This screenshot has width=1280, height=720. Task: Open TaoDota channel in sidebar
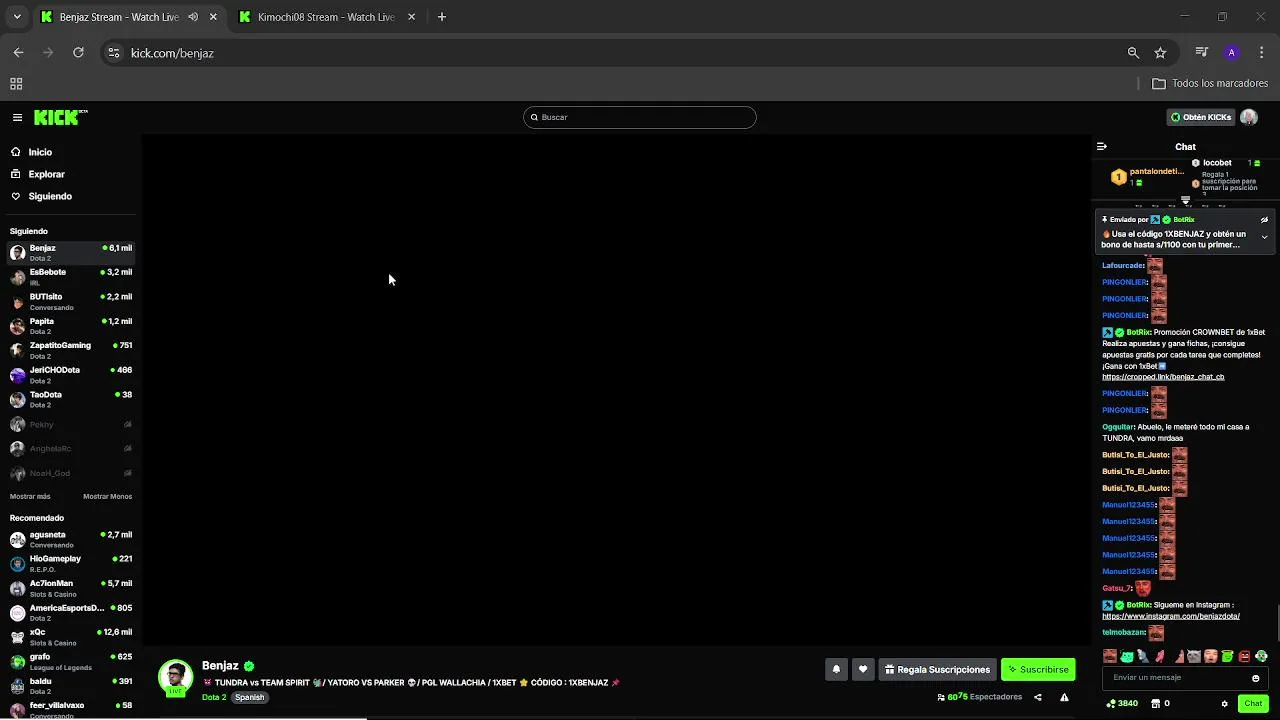click(70, 400)
